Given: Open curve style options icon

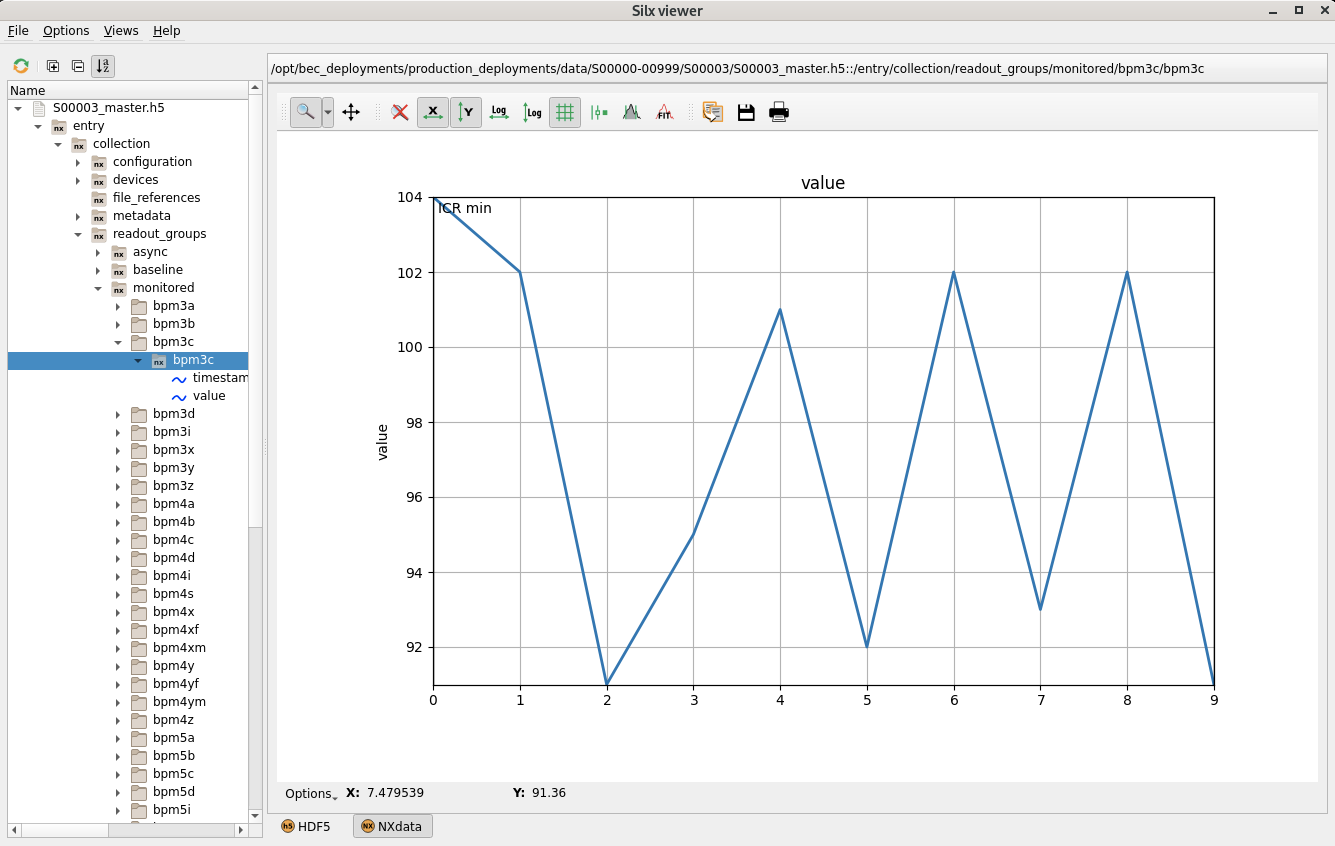Looking at the screenshot, I should click(x=599, y=112).
